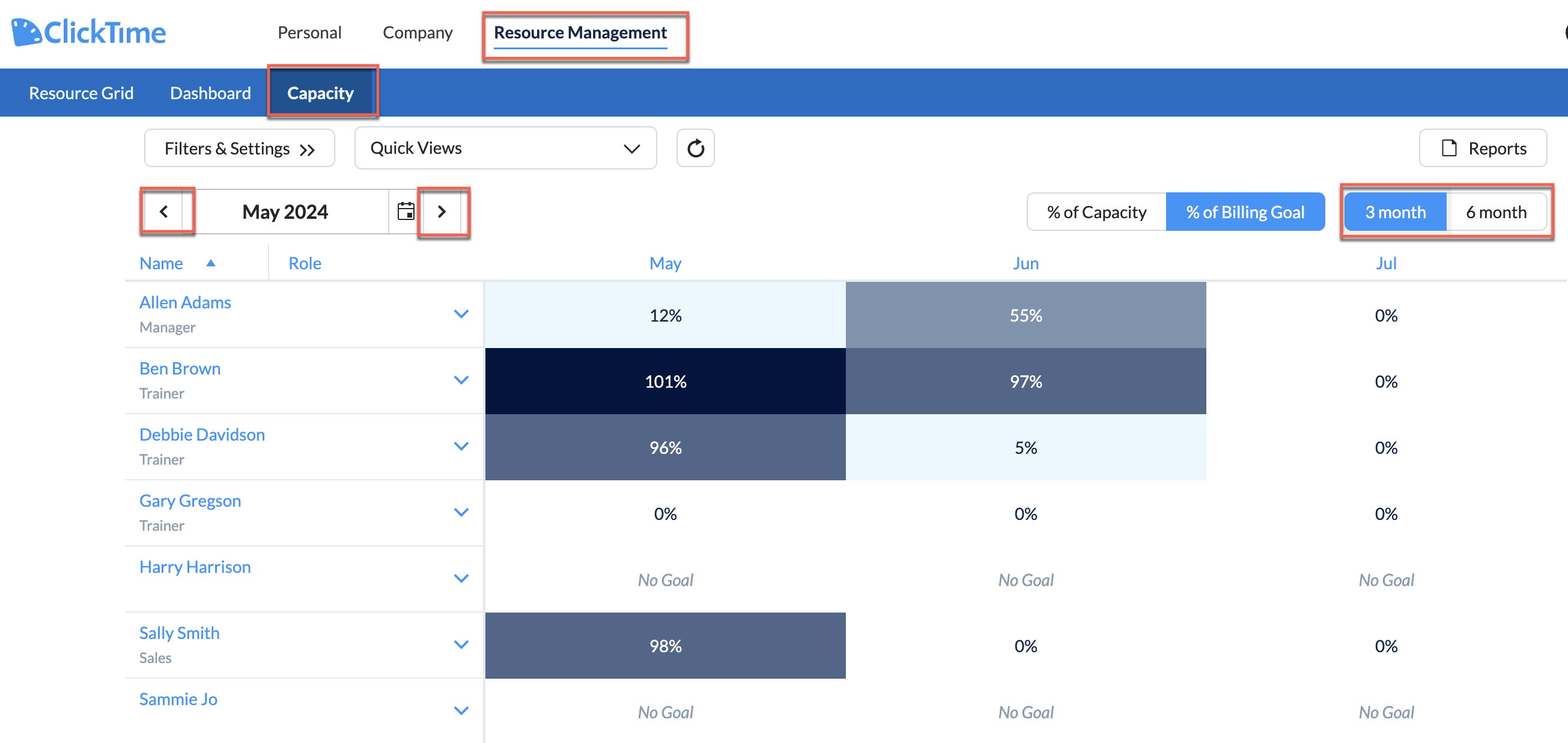Click Debbie Davidson May 96% cell
The height and width of the screenshot is (743, 1568).
pyautogui.click(x=665, y=447)
